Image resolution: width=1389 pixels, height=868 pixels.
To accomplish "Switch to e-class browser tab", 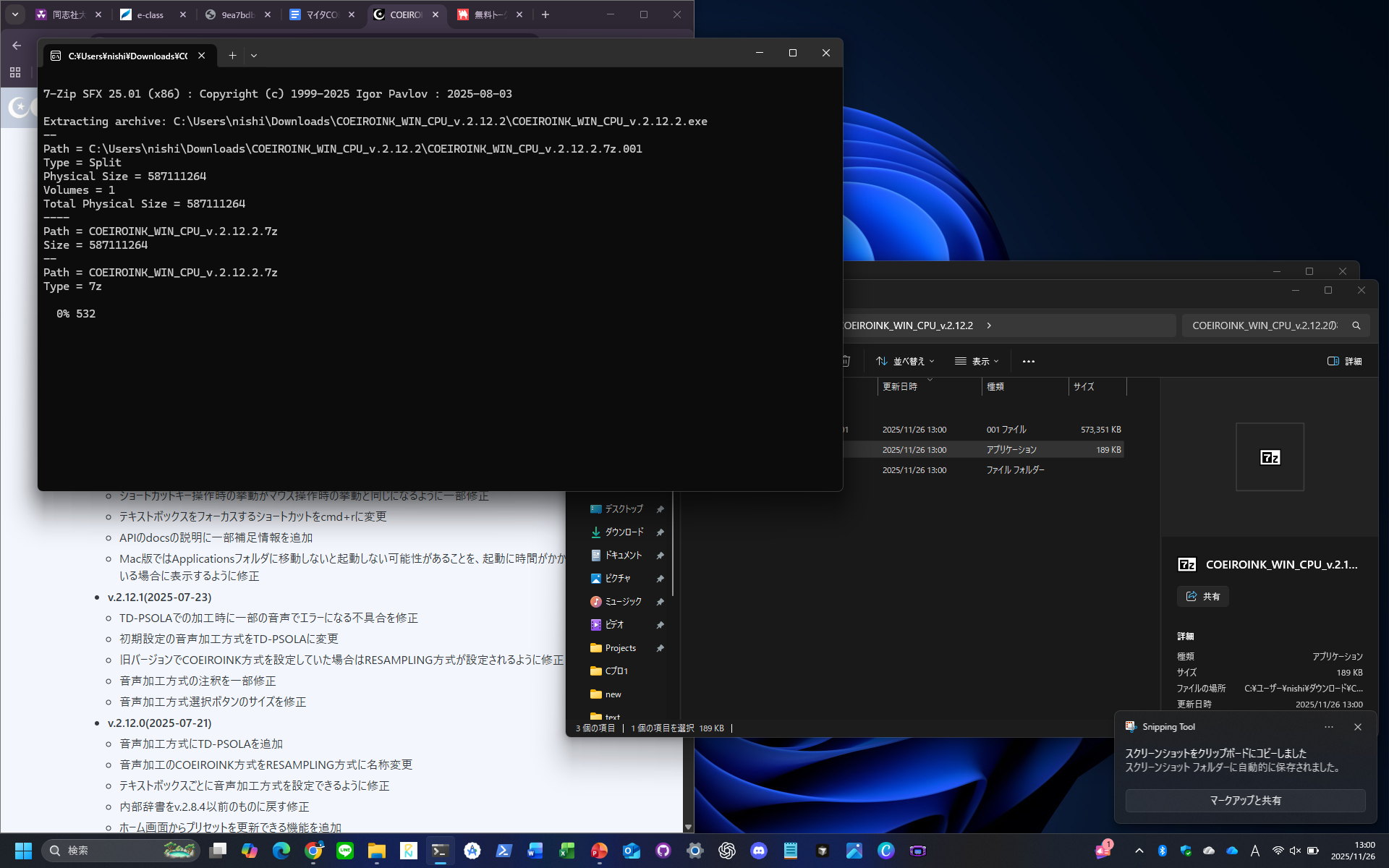I will click(x=153, y=14).
